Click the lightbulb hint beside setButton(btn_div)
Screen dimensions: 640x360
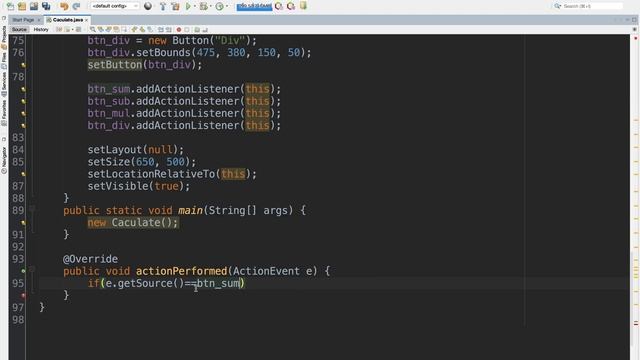(x=23, y=65)
